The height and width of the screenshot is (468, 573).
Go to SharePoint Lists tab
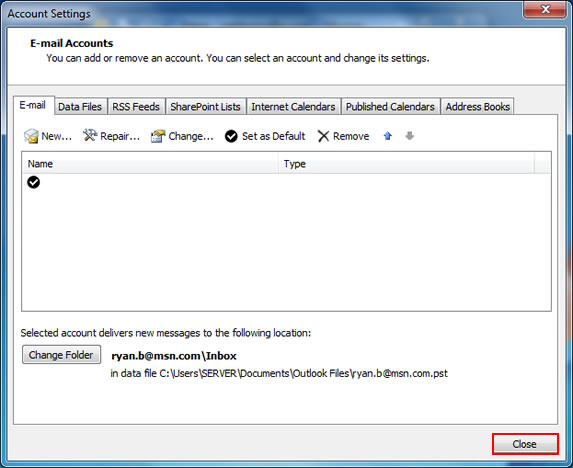205,107
